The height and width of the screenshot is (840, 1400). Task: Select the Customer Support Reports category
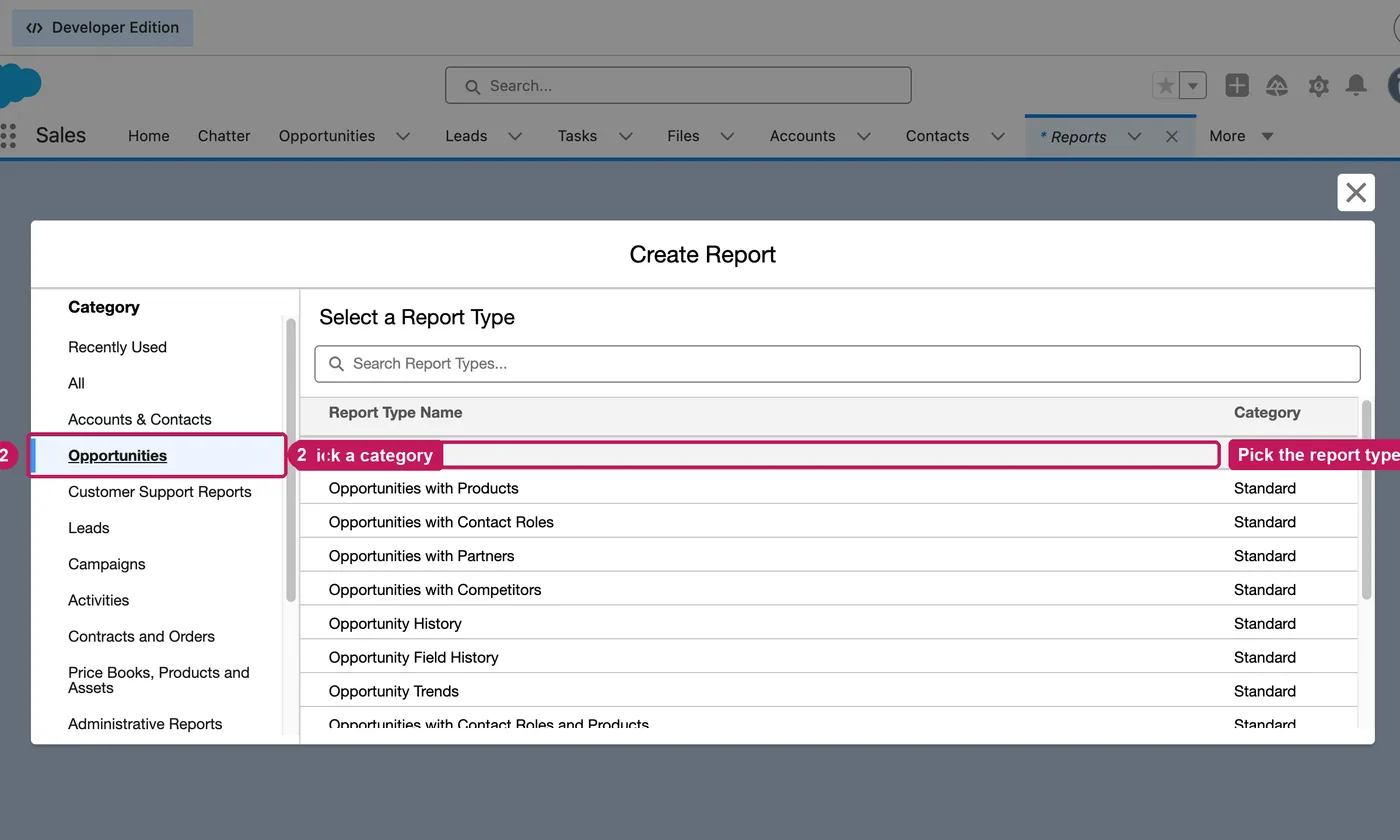tap(160, 491)
